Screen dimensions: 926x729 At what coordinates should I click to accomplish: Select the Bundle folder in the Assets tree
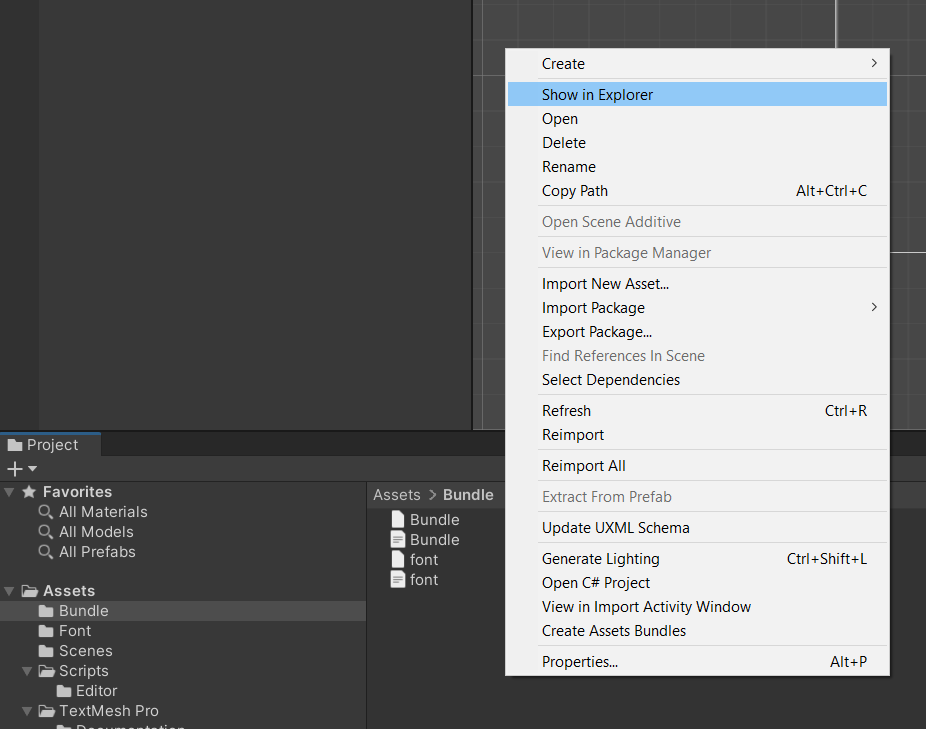click(183, 611)
